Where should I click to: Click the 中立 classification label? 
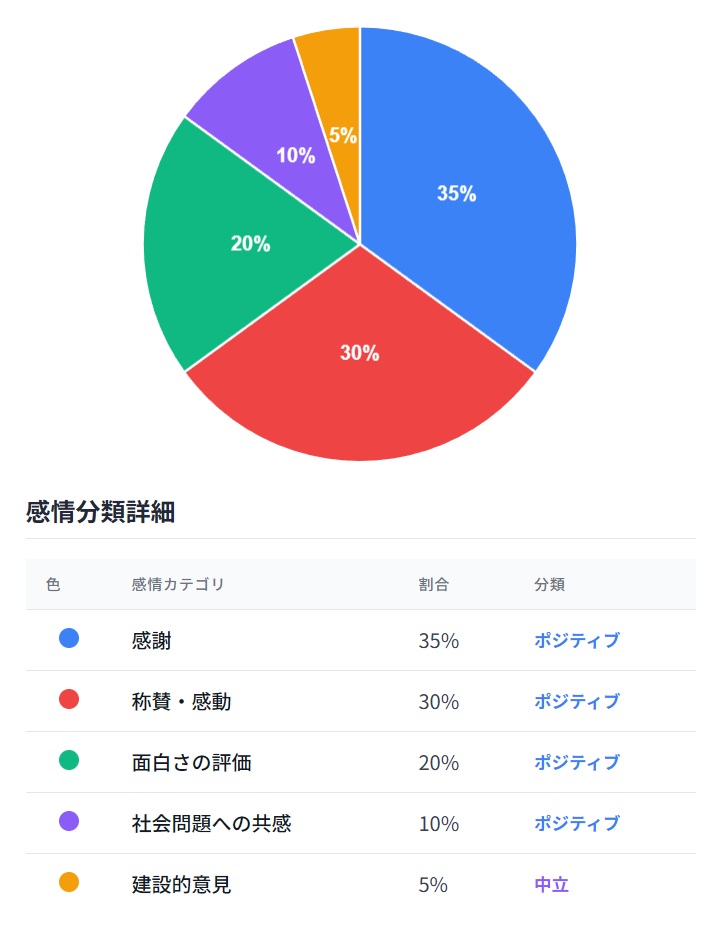pos(551,884)
